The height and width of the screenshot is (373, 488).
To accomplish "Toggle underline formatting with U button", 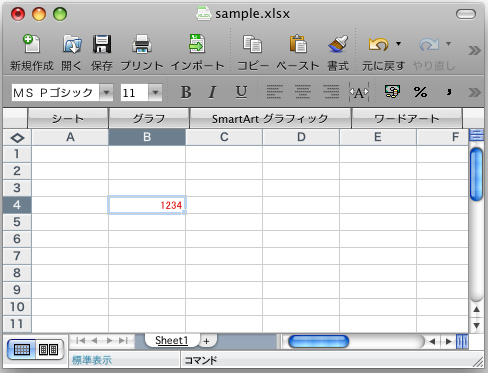I will pyautogui.click(x=241, y=92).
